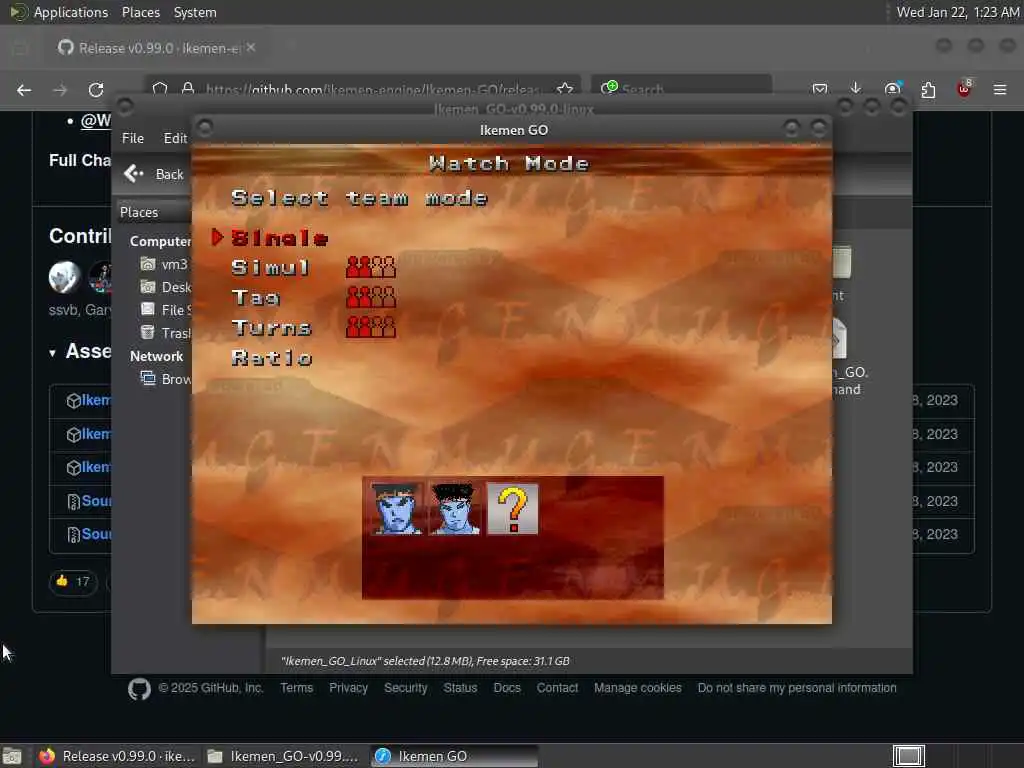Open GitHub Contact link

tap(557, 688)
